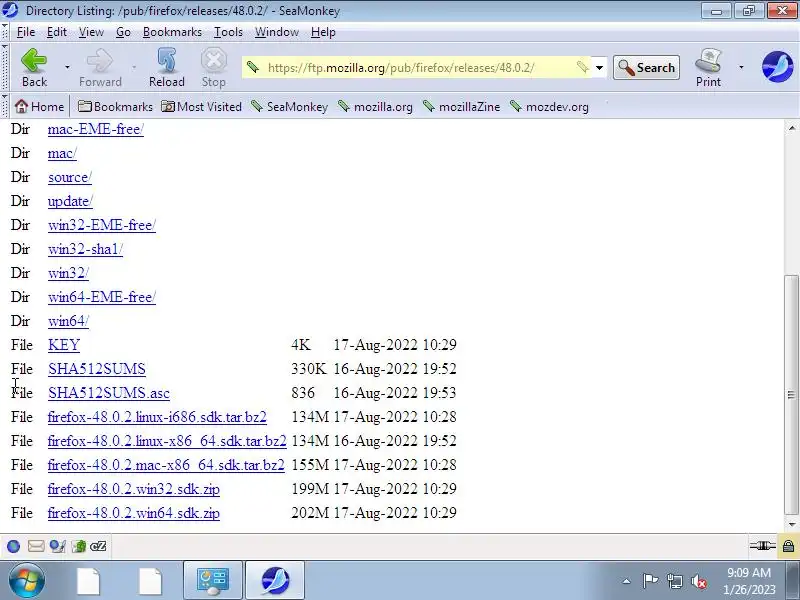Open the update/ directory link
The image size is (800, 600).
[70, 201]
